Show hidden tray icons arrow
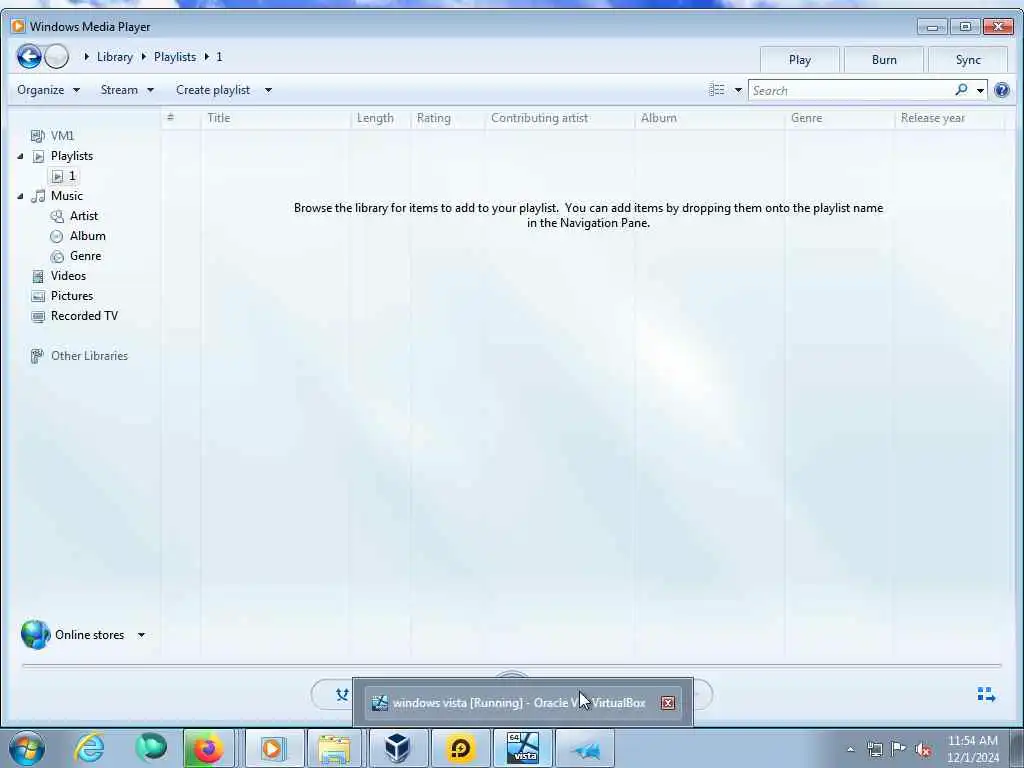The width and height of the screenshot is (1024, 768). [x=850, y=750]
